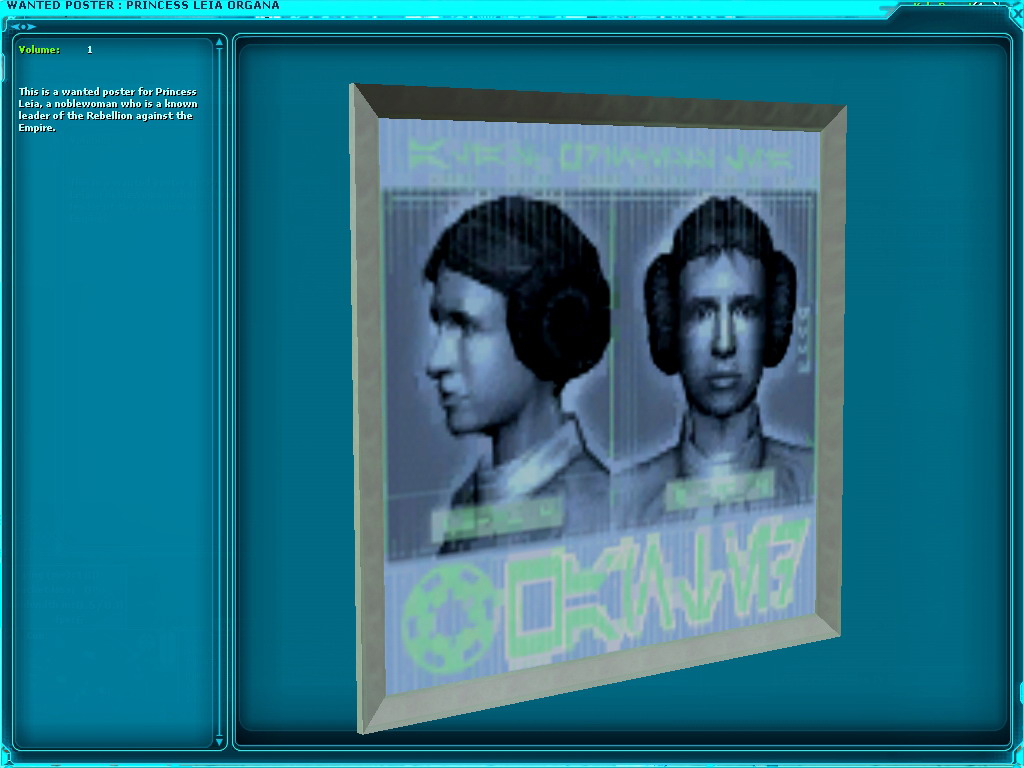
Task: Click the 'Wanted Poster : Princess Leia Organa' title
Action: 143,5
